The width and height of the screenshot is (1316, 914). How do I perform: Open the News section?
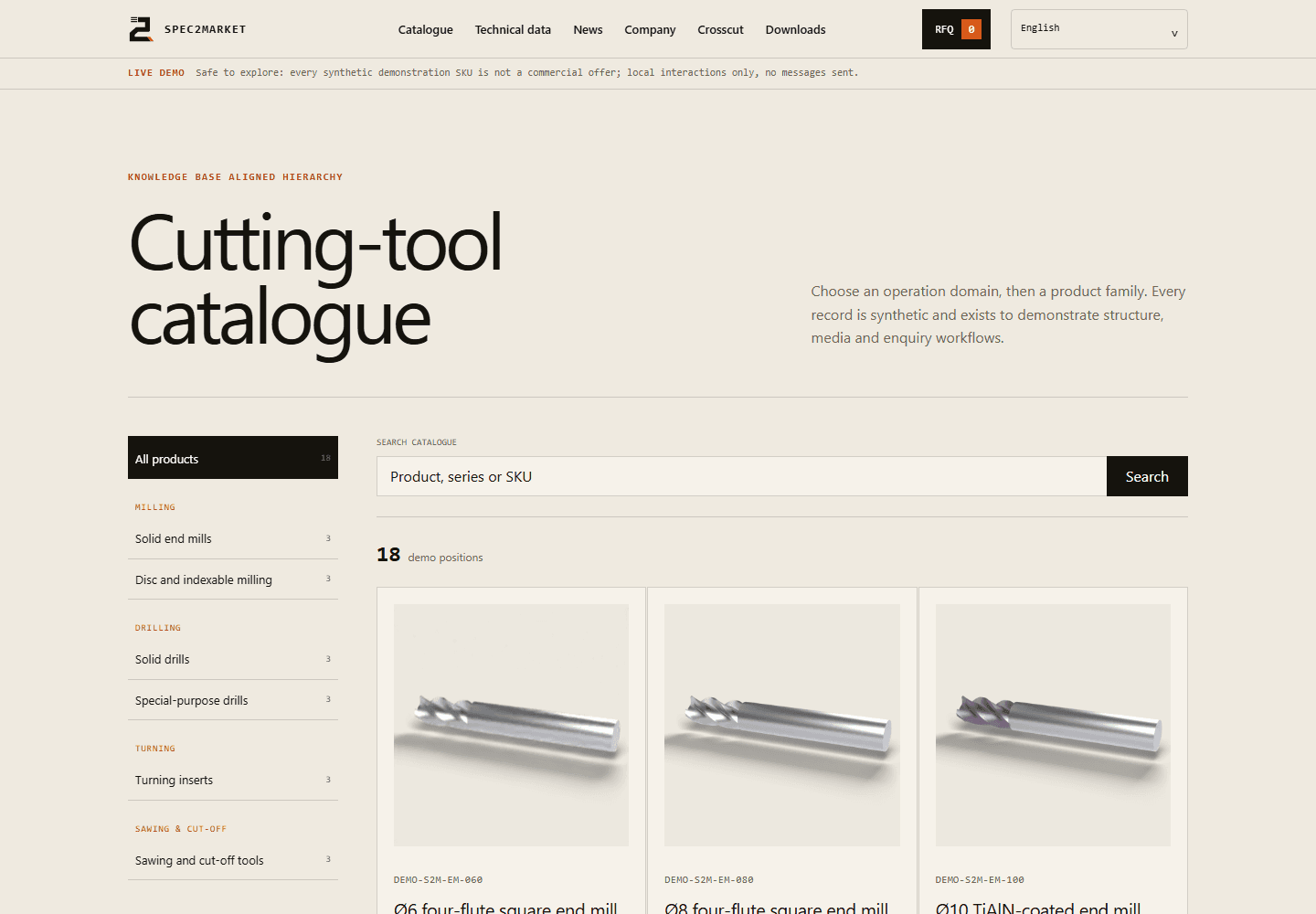(588, 29)
